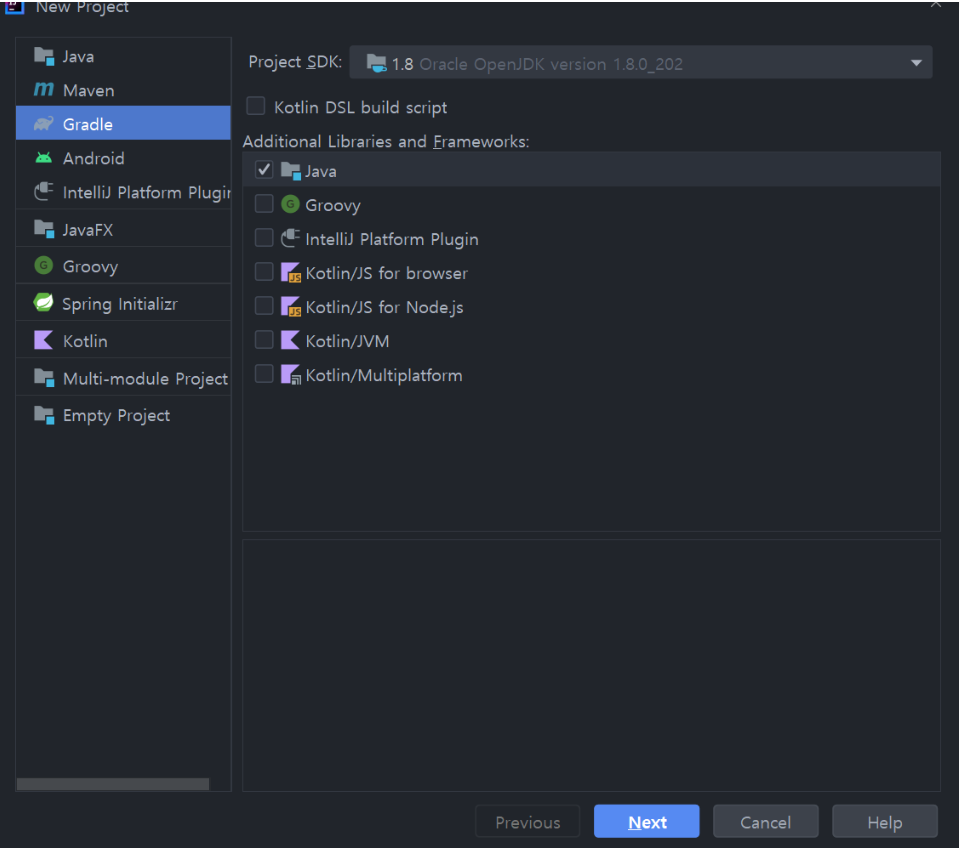Click the 'Project SDK:' label
The width and height of the screenshot is (960, 848).
tap(295, 62)
